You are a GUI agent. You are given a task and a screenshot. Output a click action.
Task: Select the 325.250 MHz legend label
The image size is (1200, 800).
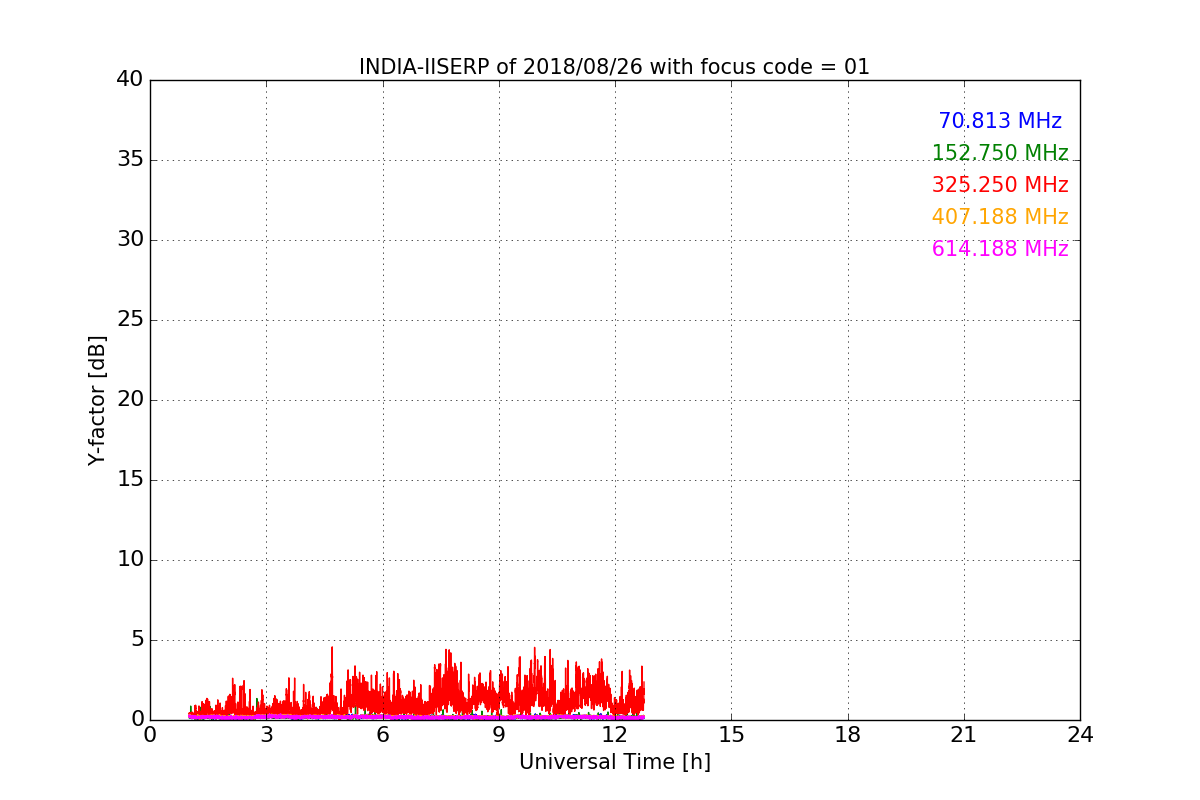[x=1000, y=185]
